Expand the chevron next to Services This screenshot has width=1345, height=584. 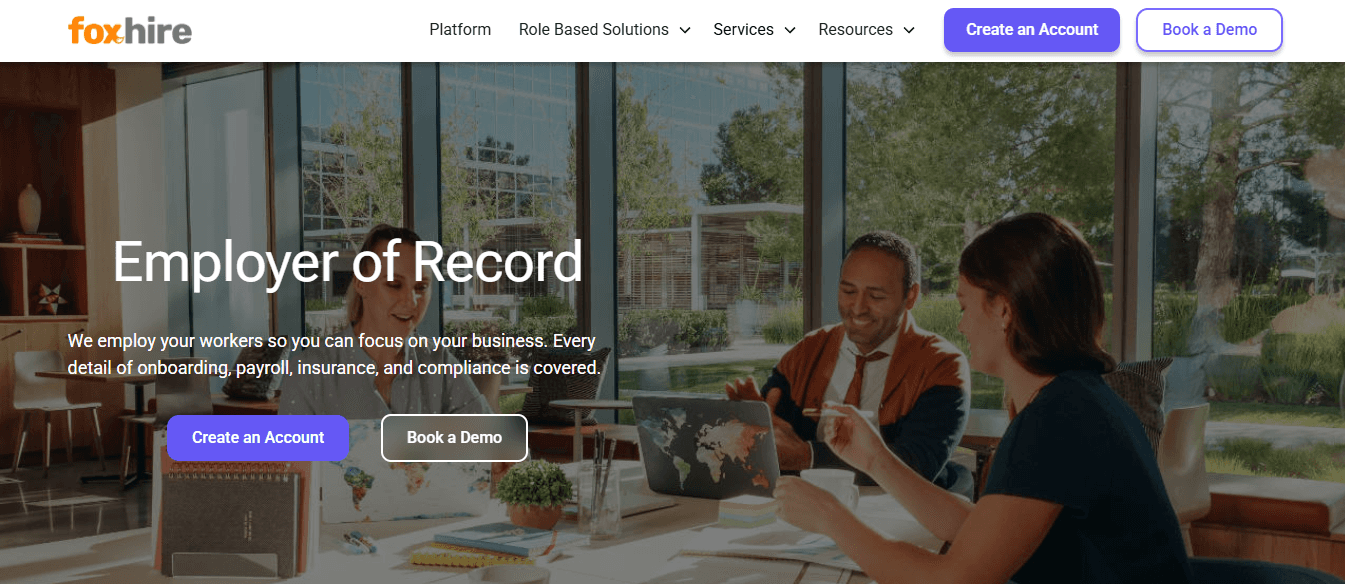(790, 31)
